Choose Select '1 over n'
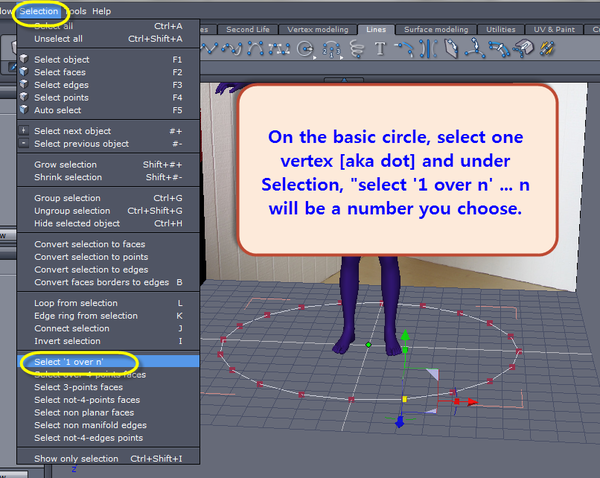 pos(108,362)
